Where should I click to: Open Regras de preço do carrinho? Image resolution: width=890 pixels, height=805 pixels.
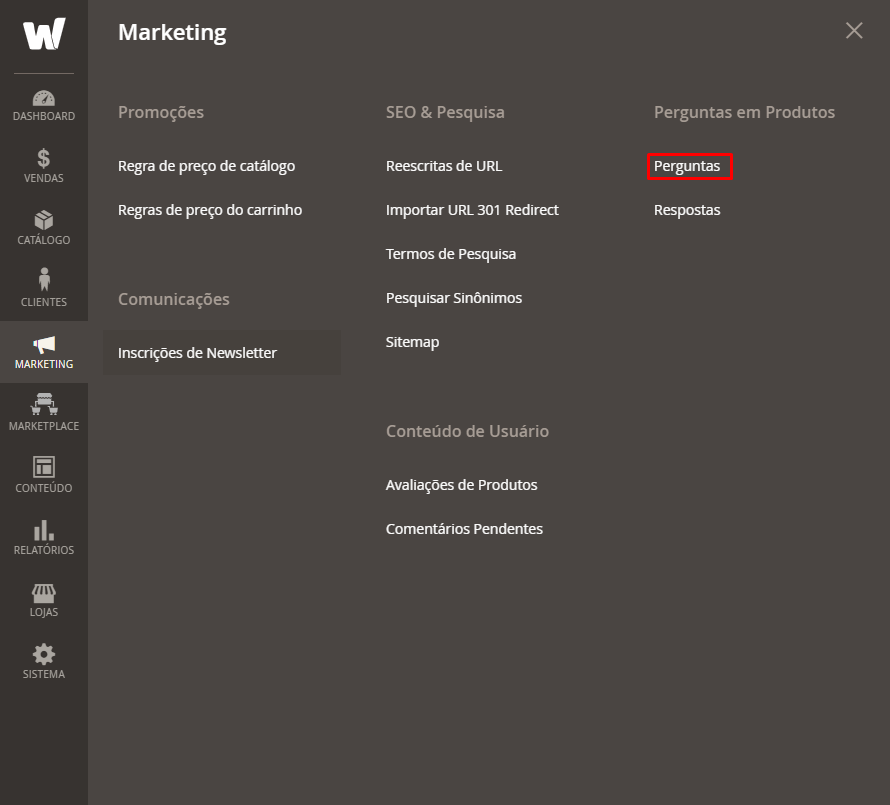point(210,210)
